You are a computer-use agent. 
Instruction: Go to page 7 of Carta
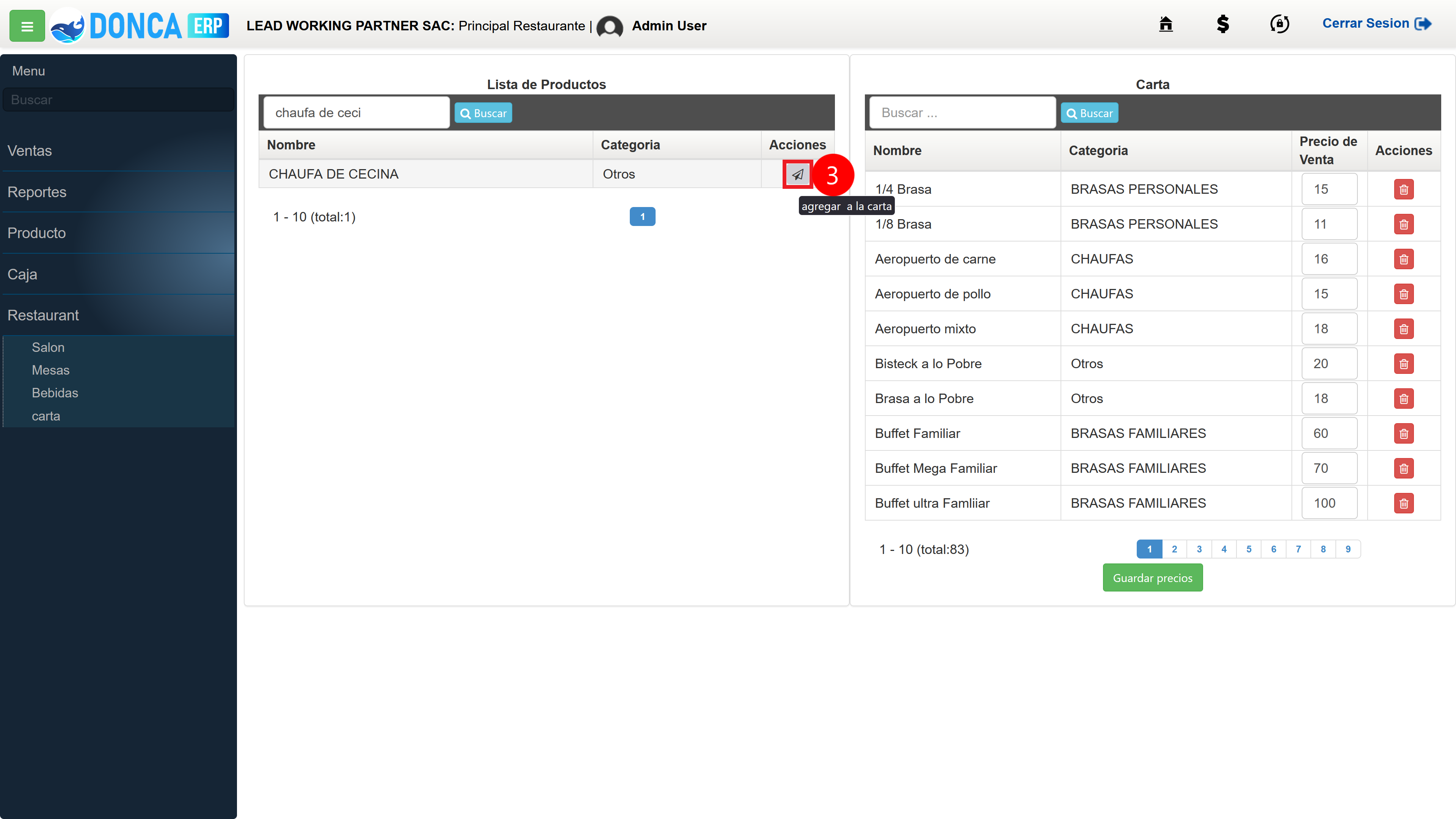click(1298, 549)
